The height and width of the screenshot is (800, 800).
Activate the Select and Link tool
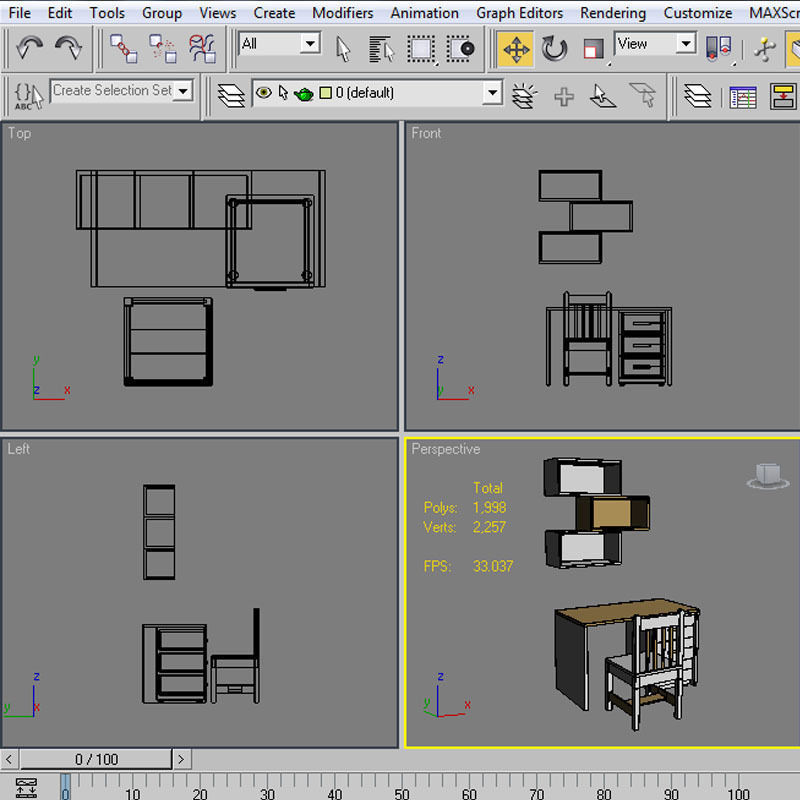click(124, 48)
